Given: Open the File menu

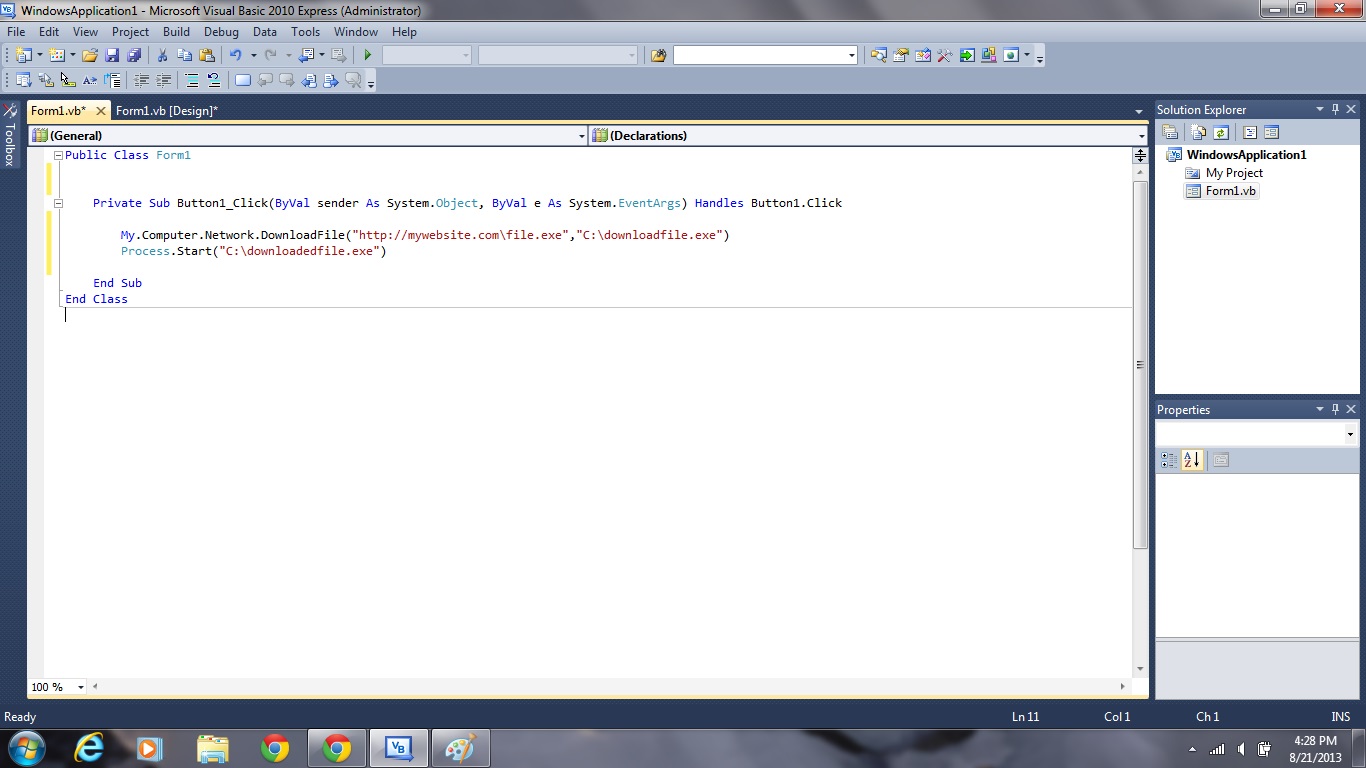Looking at the screenshot, I should (16, 32).
